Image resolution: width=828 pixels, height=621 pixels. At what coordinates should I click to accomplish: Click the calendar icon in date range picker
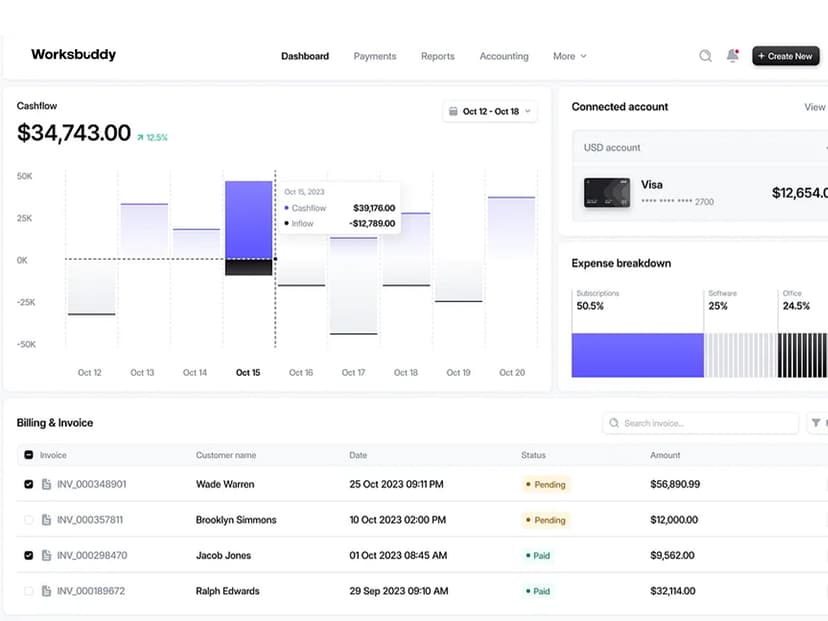pyautogui.click(x=453, y=111)
